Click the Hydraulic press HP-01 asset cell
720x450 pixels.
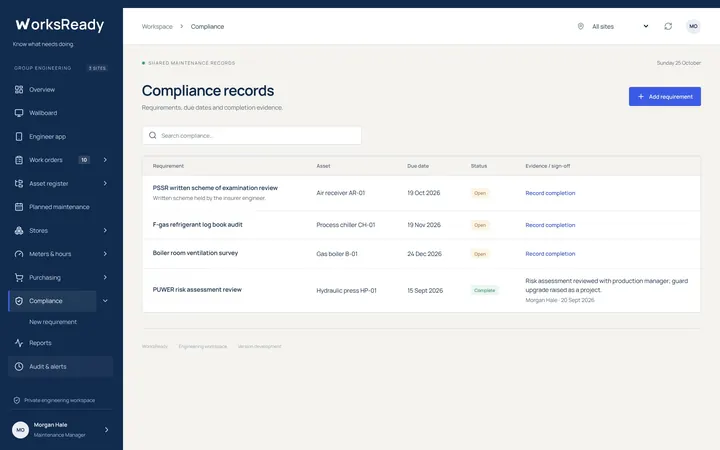tap(346, 291)
